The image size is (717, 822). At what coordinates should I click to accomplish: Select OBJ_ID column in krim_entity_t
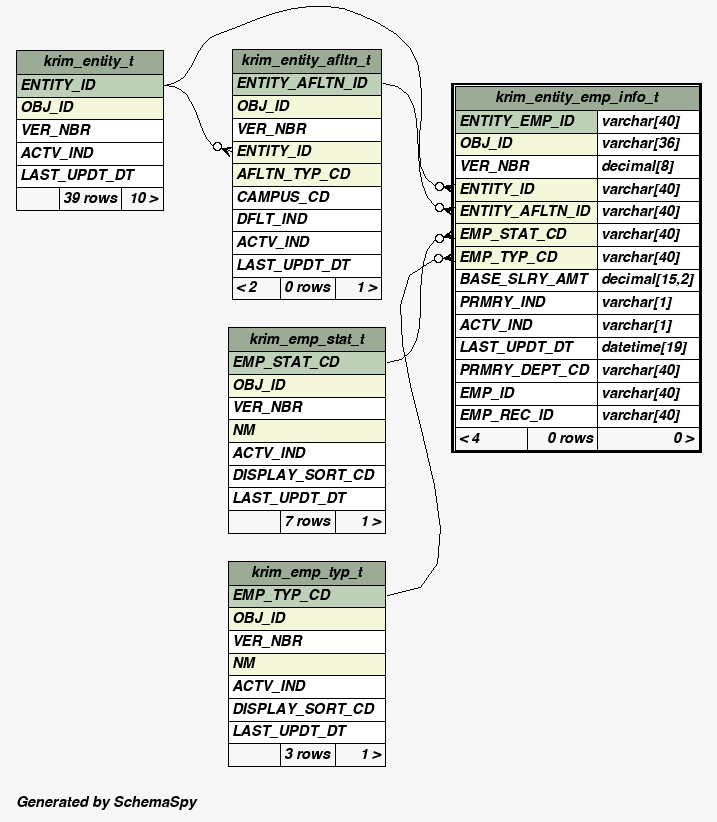tap(90, 108)
